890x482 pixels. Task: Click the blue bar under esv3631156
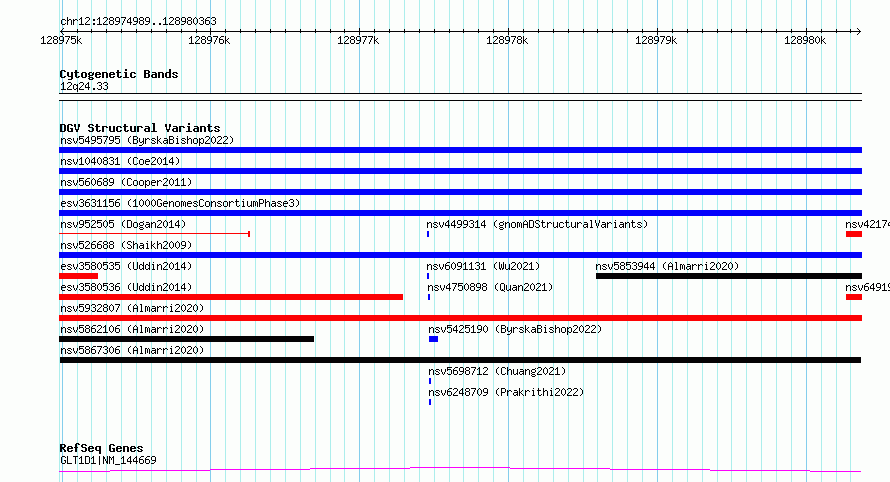coord(460,213)
